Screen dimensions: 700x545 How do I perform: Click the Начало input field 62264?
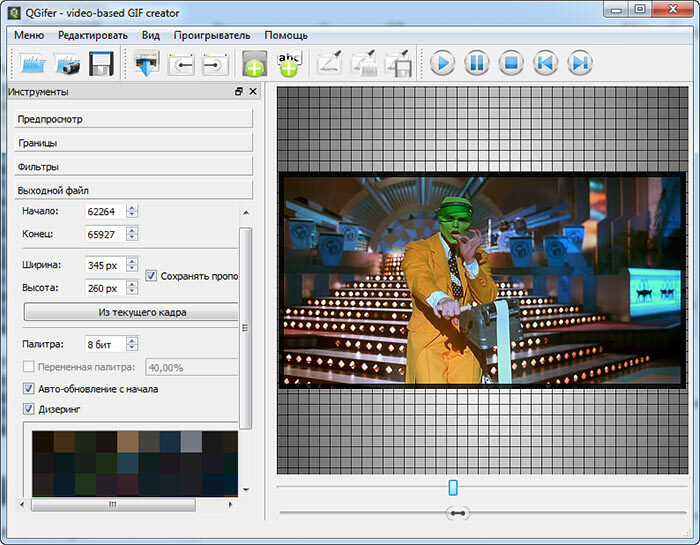click(105, 211)
